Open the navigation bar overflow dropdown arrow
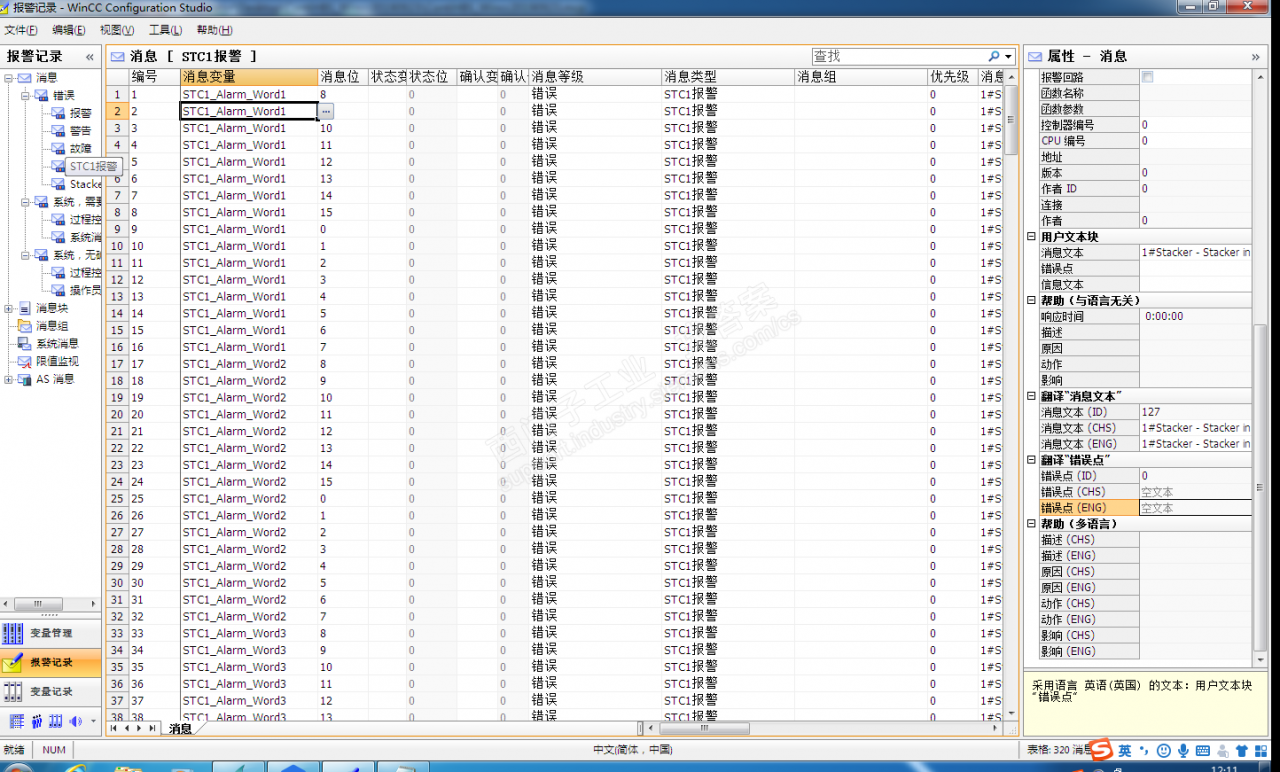Image resolution: width=1280 pixels, height=772 pixels. tap(93, 721)
